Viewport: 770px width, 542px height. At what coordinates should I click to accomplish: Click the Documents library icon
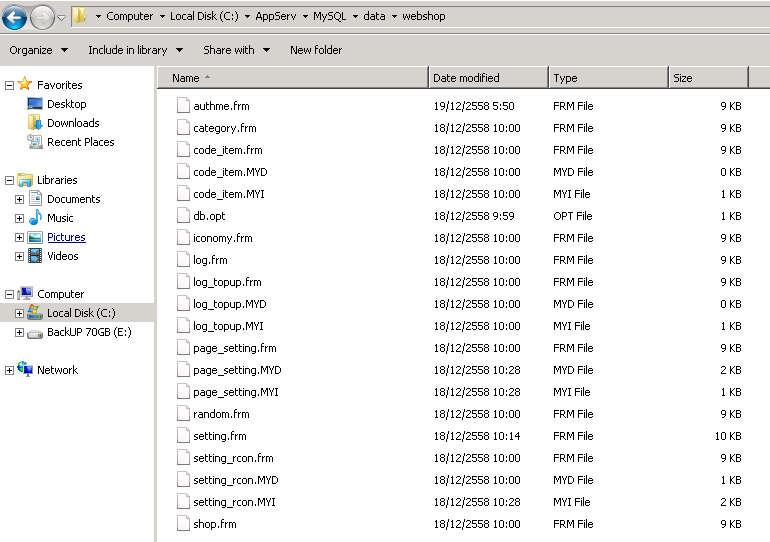coord(35,198)
